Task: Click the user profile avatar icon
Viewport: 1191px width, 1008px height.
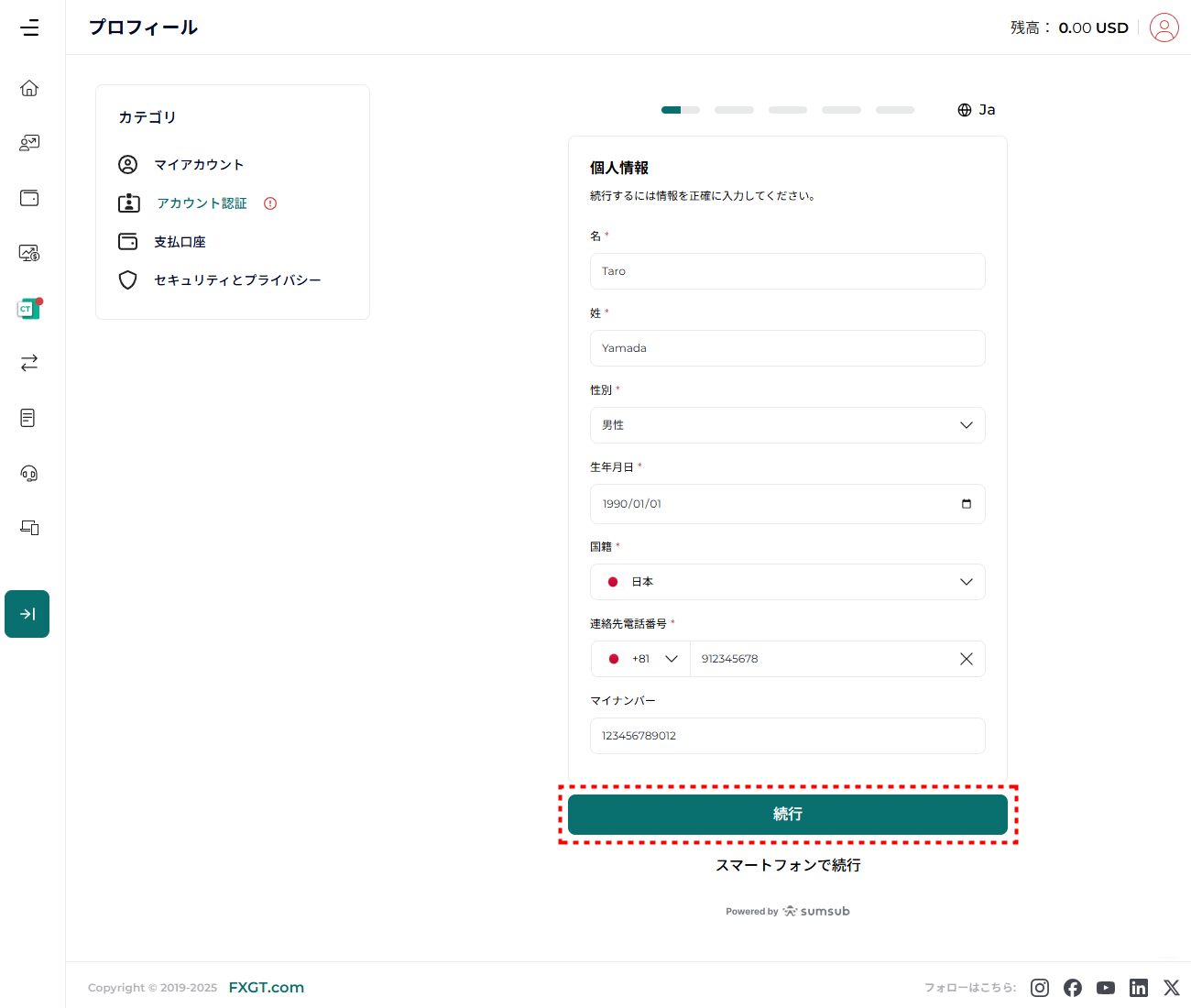Action: pos(1164,27)
